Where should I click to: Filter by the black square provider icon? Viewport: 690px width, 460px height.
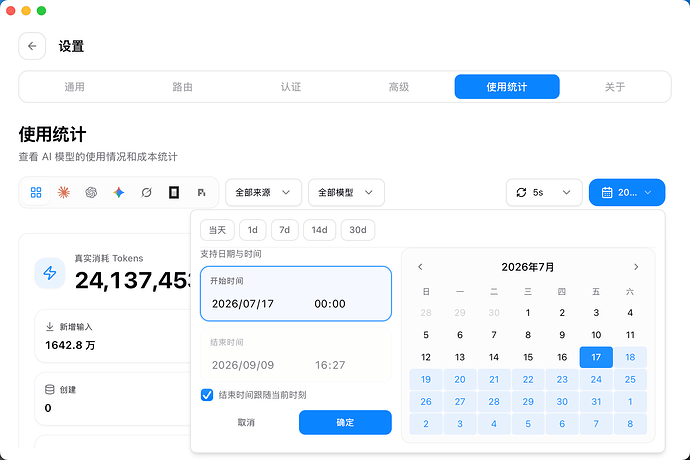(x=174, y=192)
